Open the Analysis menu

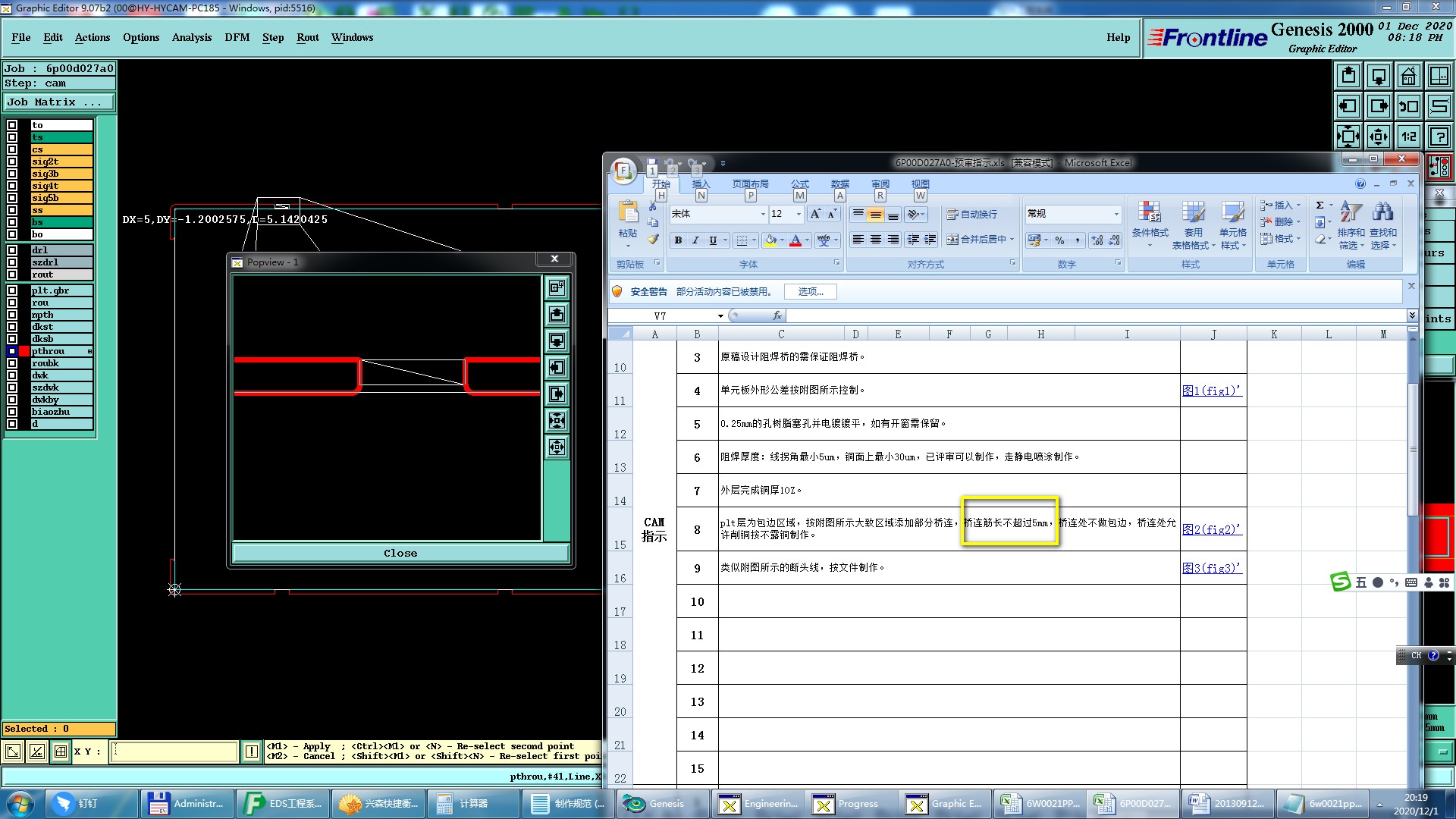point(191,37)
